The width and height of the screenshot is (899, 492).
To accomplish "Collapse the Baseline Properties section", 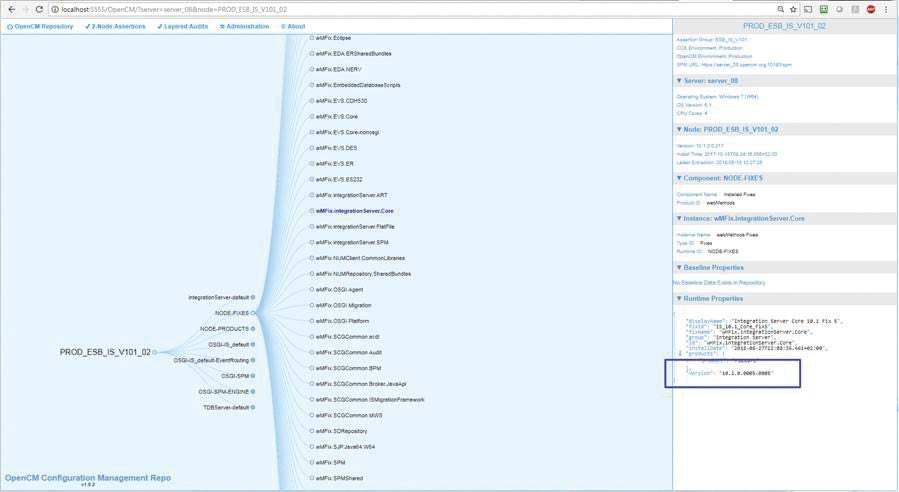I will (x=679, y=268).
